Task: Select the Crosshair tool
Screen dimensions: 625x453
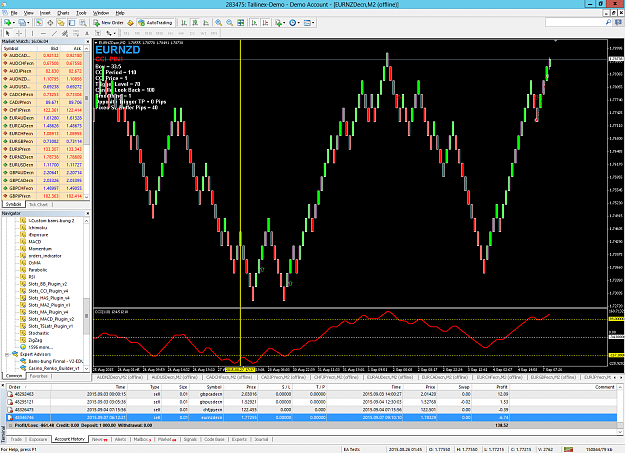Action: pos(18,33)
